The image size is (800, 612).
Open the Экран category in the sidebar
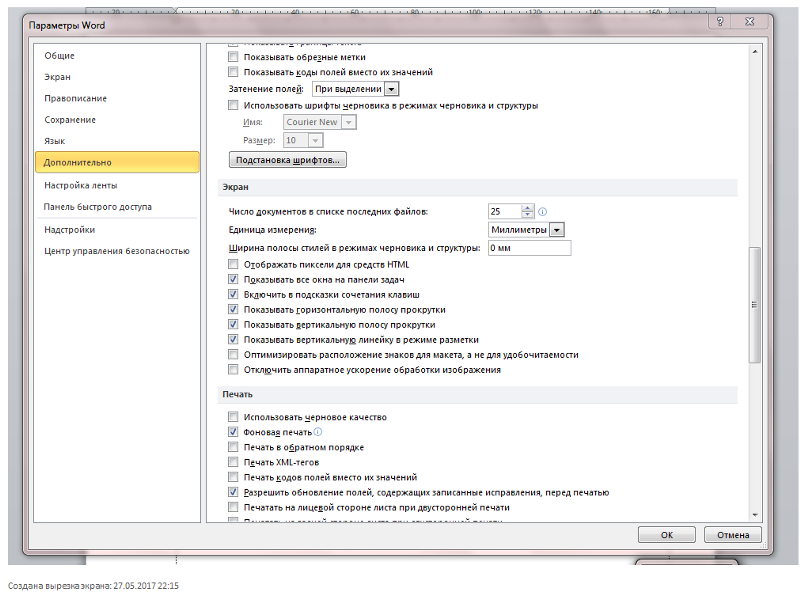coord(117,77)
